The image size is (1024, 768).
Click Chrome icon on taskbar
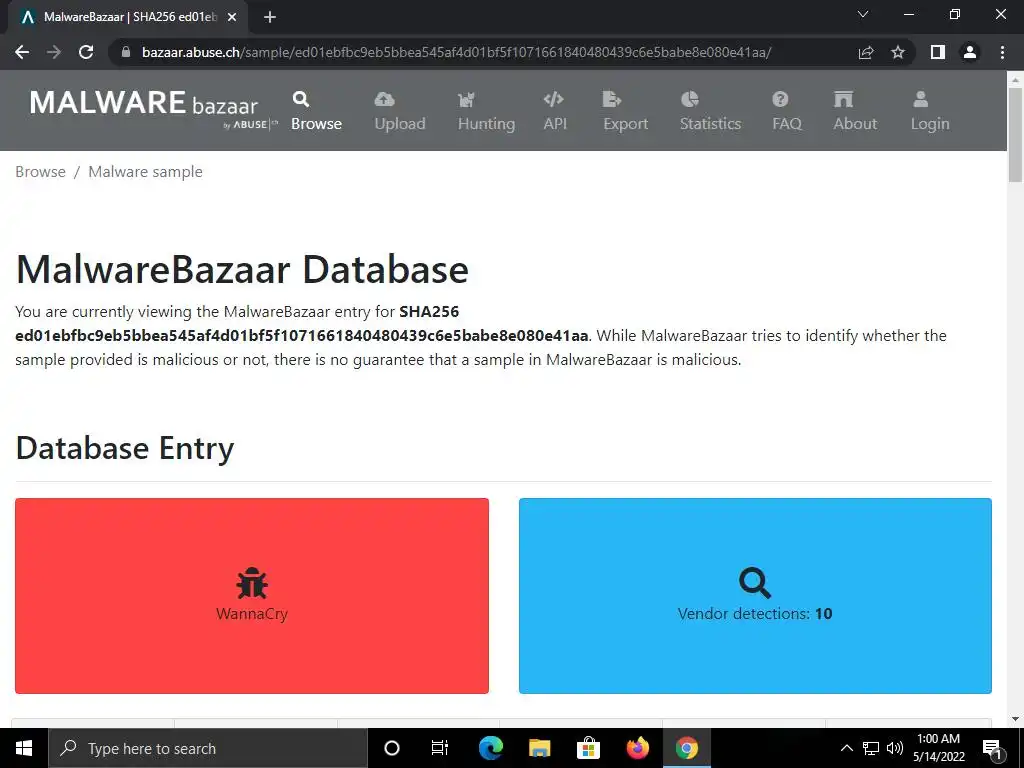686,748
